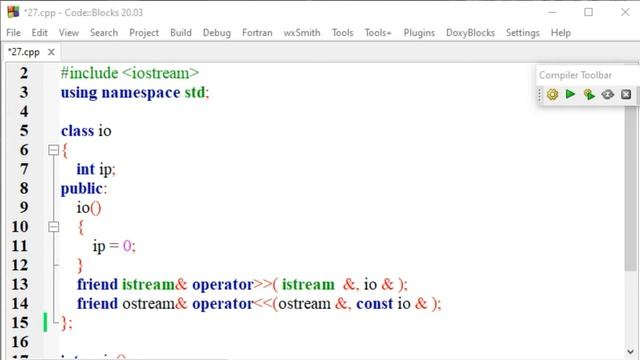Image resolution: width=640 pixels, height=360 pixels.
Task: Click the Abort icon in Compiler Toolbar
Action: 626,94
